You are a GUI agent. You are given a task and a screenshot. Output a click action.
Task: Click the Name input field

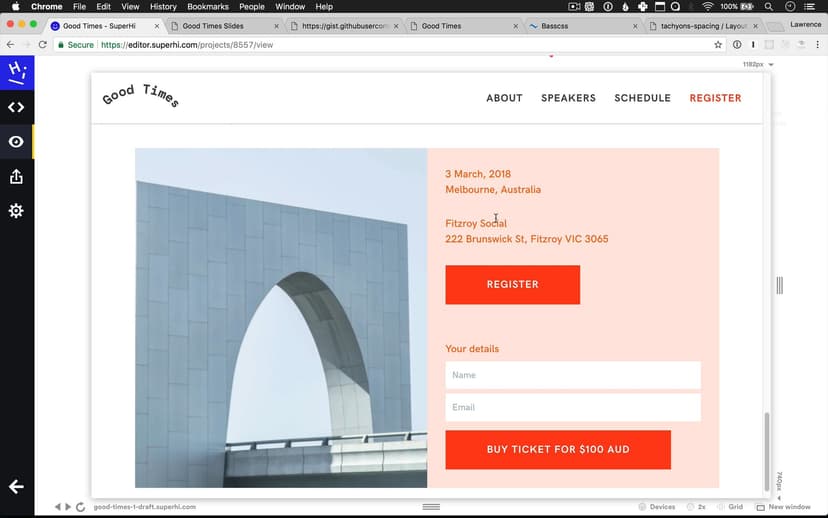pyautogui.click(x=572, y=375)
